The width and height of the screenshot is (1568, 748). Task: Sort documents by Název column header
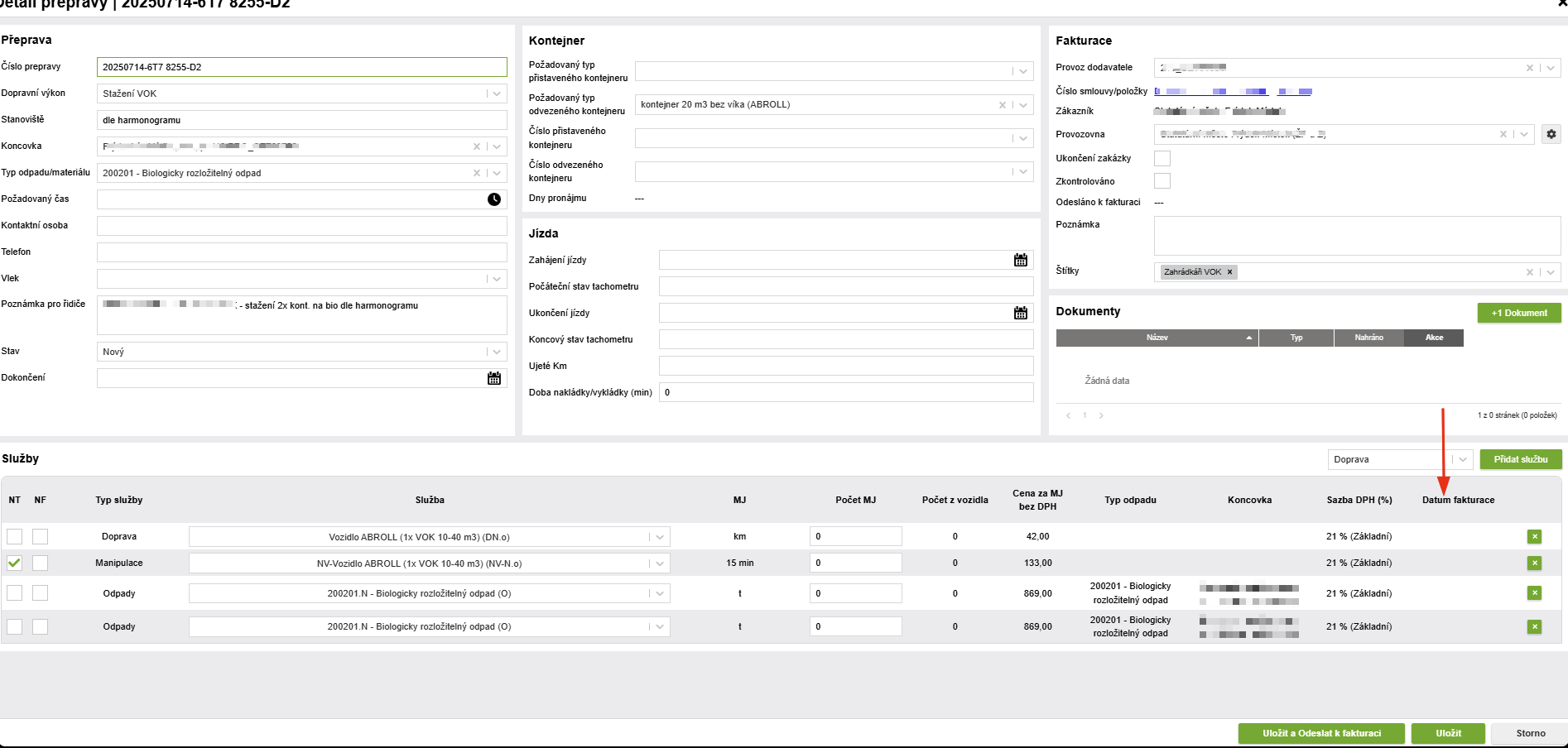tap(1157, 338)
